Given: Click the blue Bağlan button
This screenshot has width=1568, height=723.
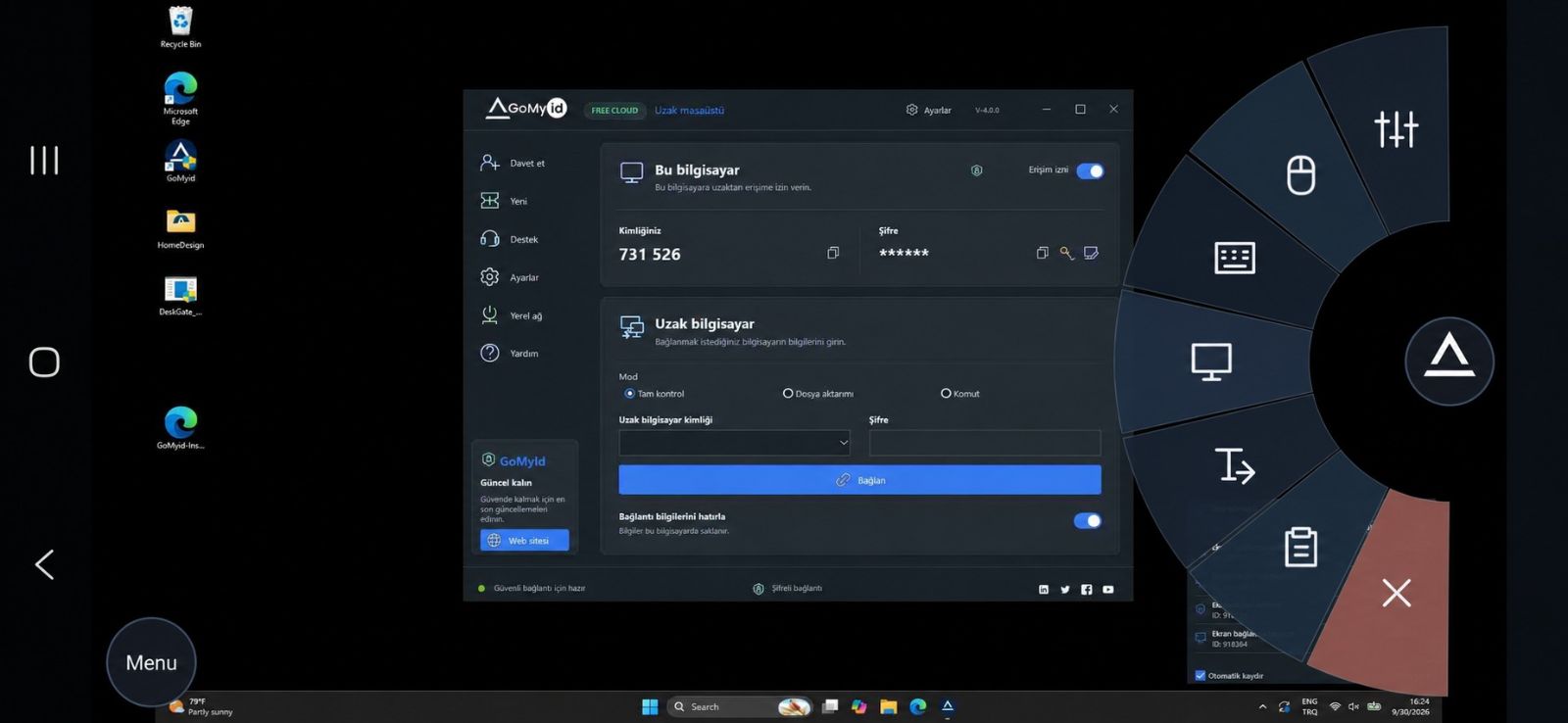Looking at the screenshot, I should pos(859,480).
